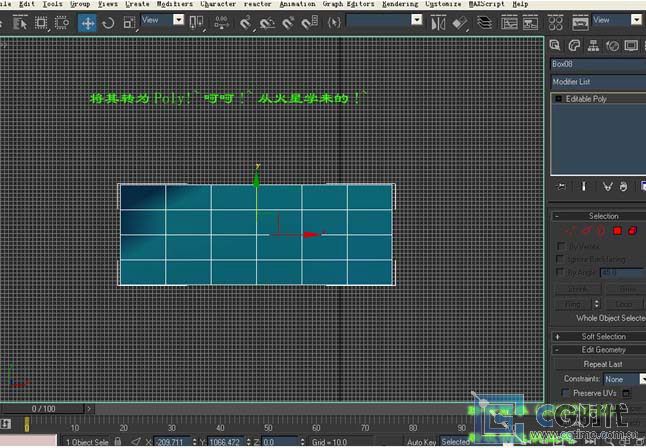Select Vertex sub-object level
The image size is (646, 448).
tap(570, 231)
